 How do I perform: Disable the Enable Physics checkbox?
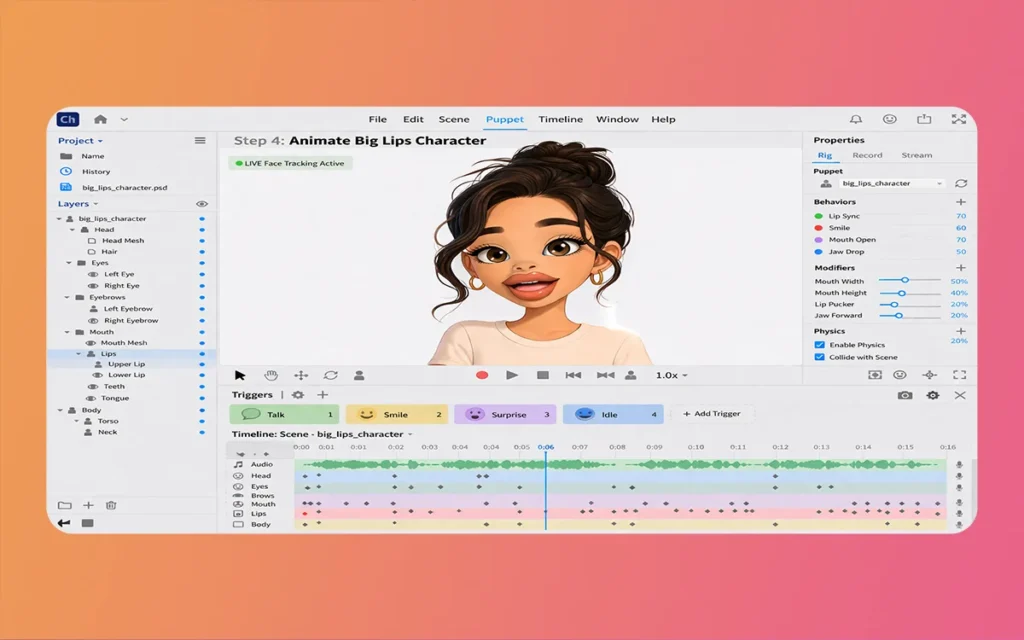tap(820, 345)
